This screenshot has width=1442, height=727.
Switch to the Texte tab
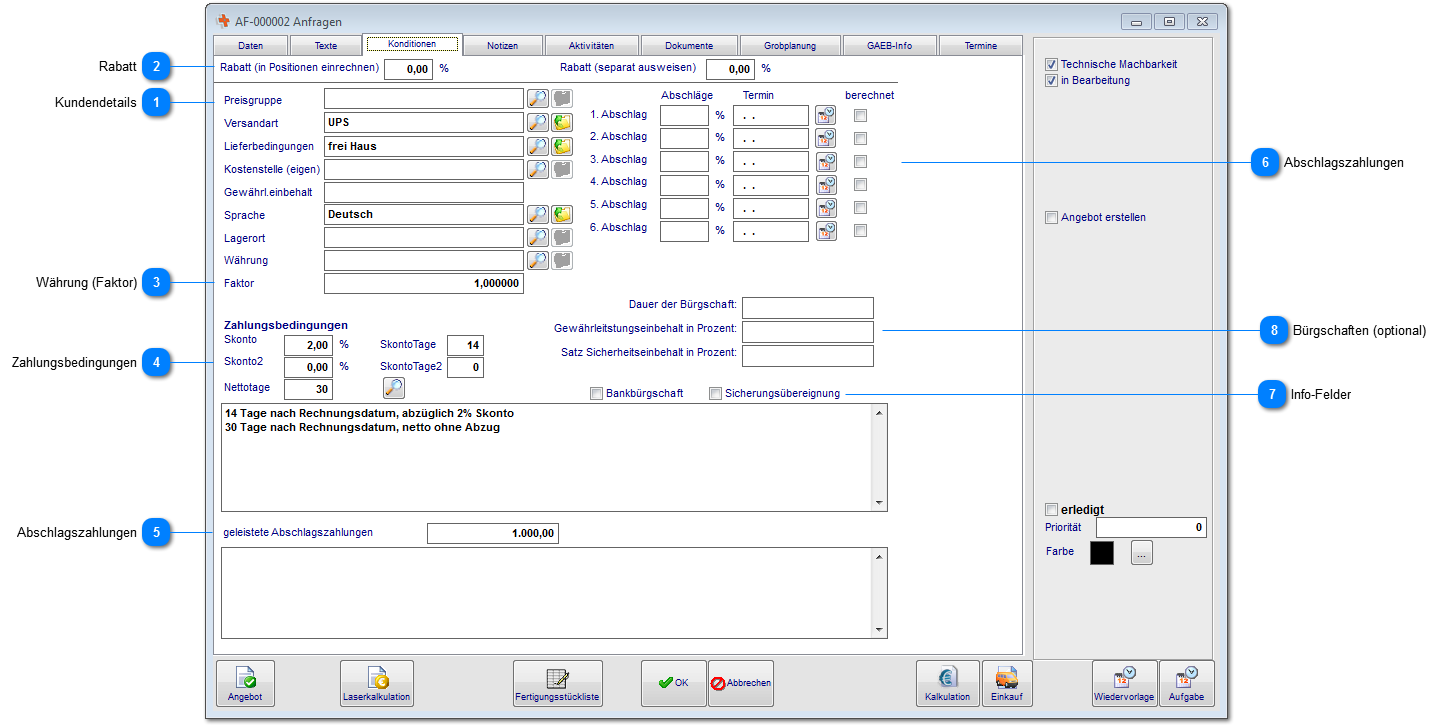coord(326,46)
